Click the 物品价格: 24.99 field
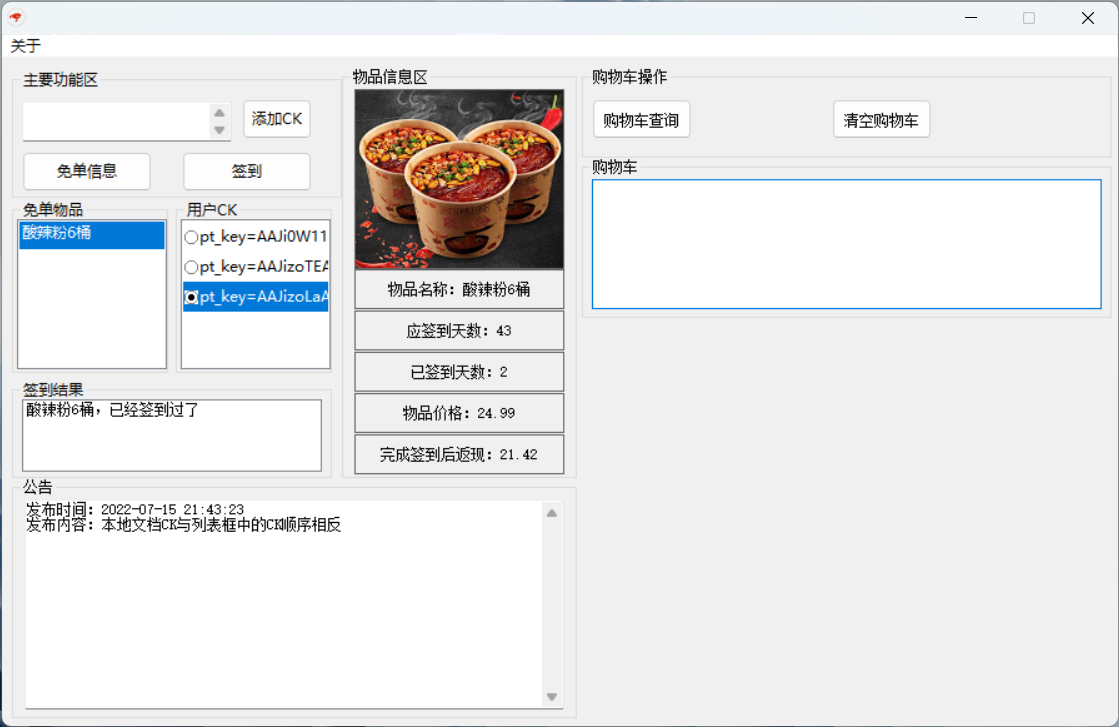The width and height of the screenshot is (1119, 727). (x=459, y=412)
